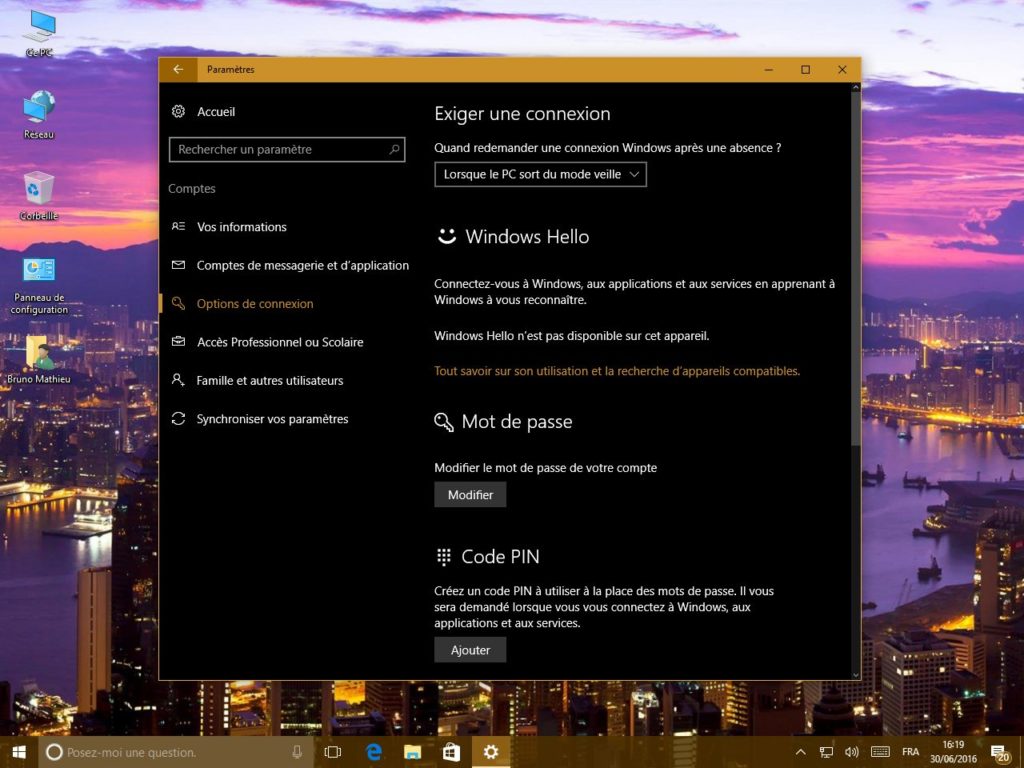This screenshot has width=1024, height=768.
Task: Click the microphone icon in Cortana search
Action: coord(297,751)
